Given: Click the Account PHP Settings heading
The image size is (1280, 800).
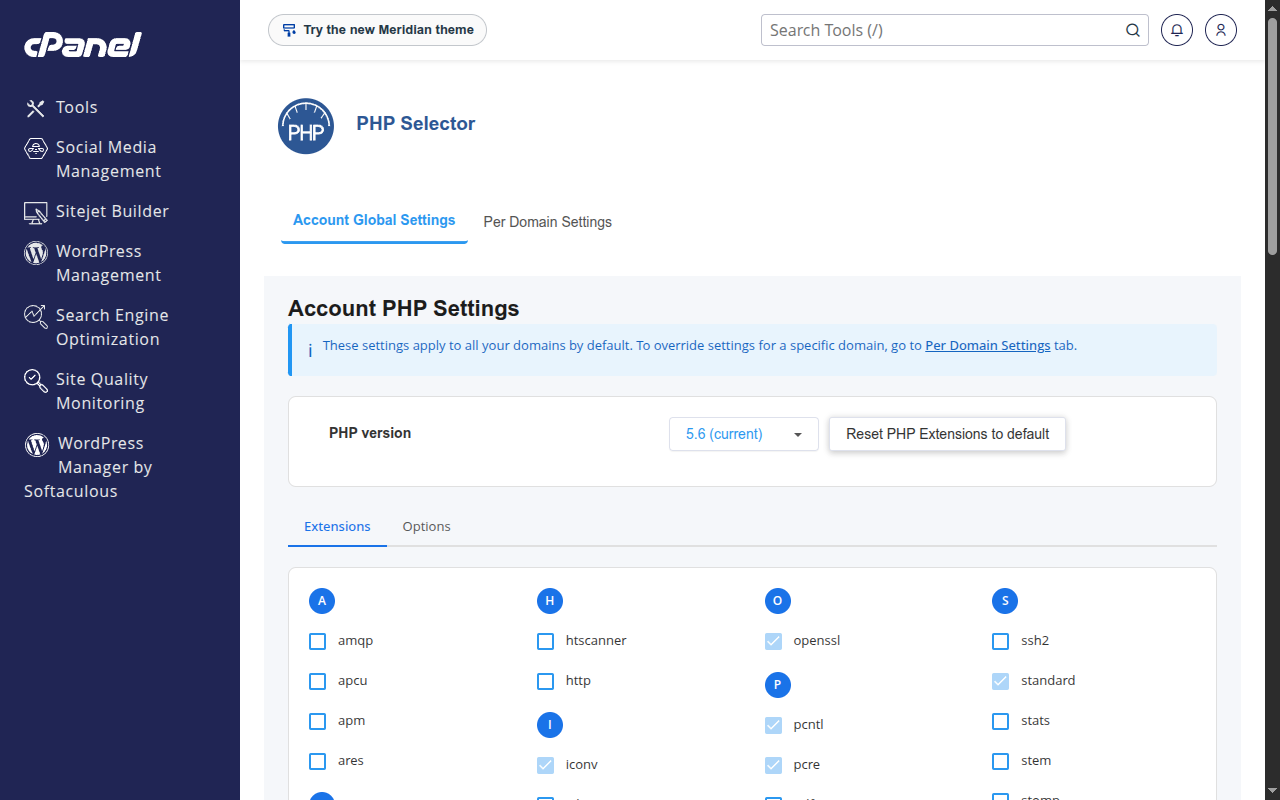Looking at the screenshot, I should pos(404,308).
